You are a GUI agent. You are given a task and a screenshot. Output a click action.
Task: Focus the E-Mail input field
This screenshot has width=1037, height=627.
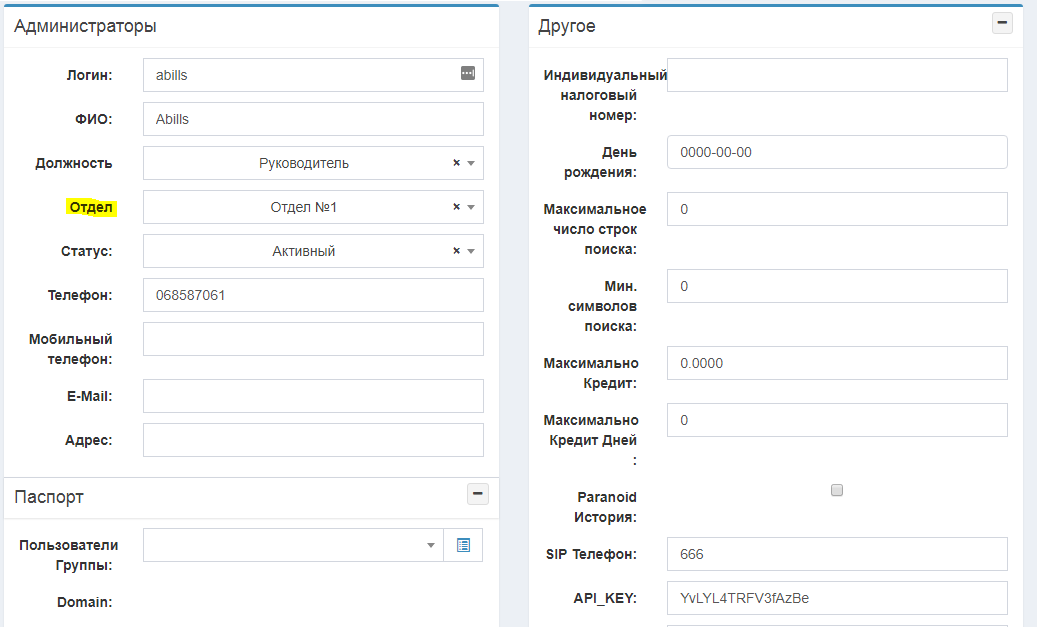tap(313, 396)
